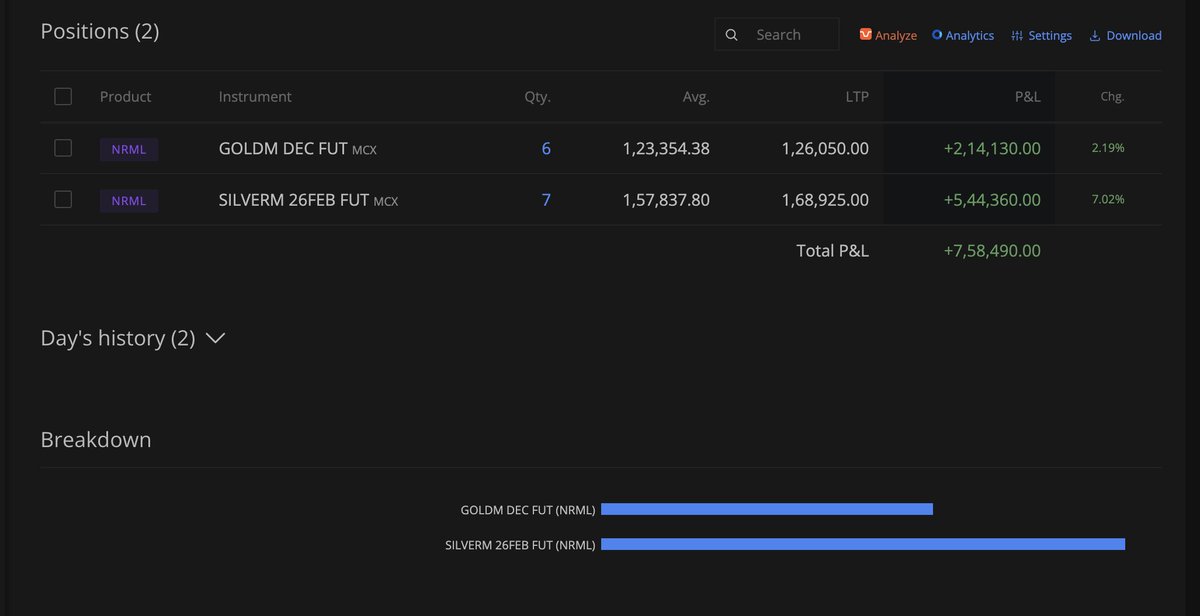Click change value 7.02%
Screen dimensions: 1200x616
click(x=1108, y=199)
